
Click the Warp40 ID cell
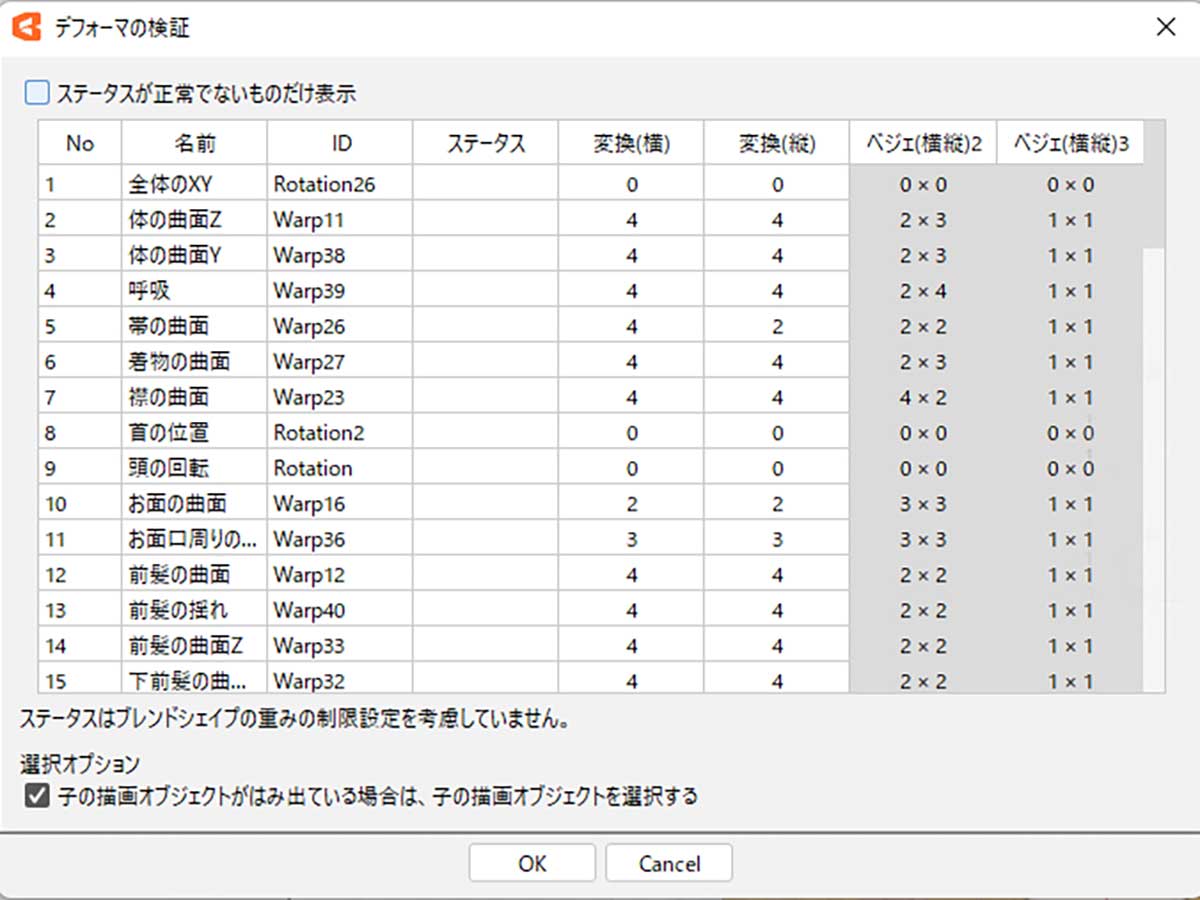pyautogui.click(x=340, y=610)
